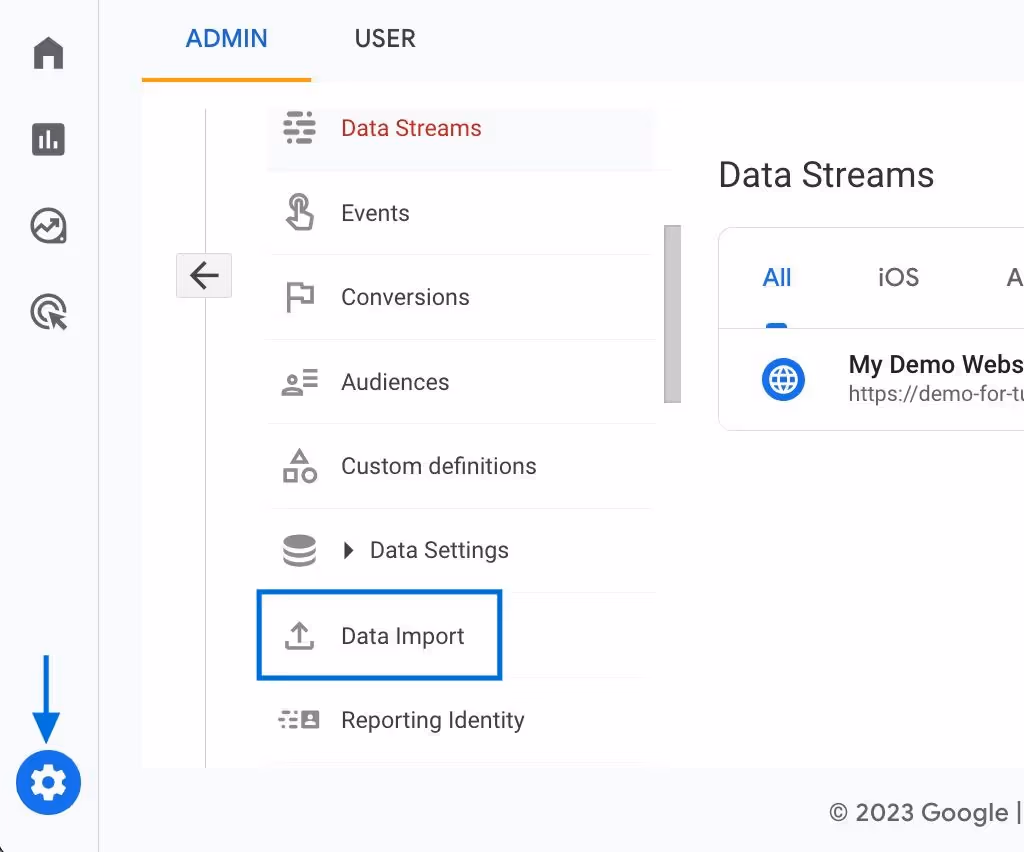This screenshot has height=852, width=1024.
Task: Show All data streams tab
Action: [x=776, y=277]
